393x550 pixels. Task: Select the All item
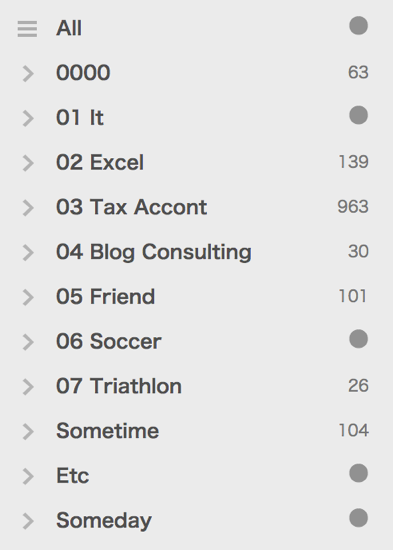(x=69, y=28)
